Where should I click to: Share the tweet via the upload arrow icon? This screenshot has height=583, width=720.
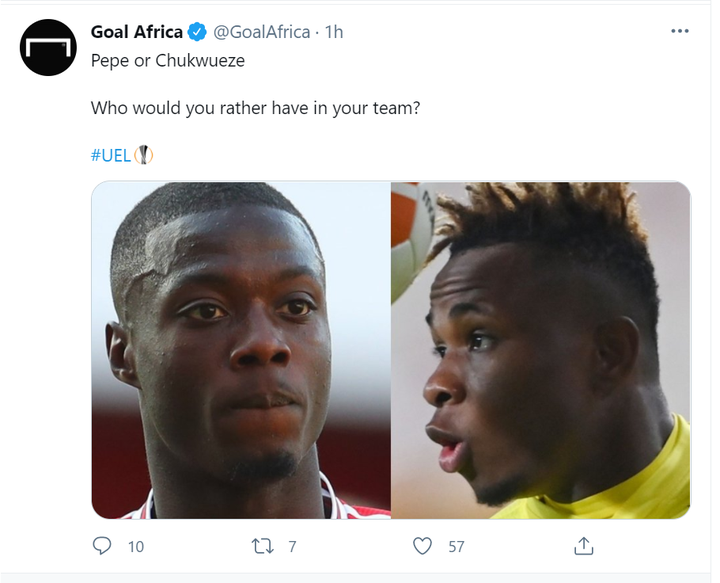click(584, 546)
